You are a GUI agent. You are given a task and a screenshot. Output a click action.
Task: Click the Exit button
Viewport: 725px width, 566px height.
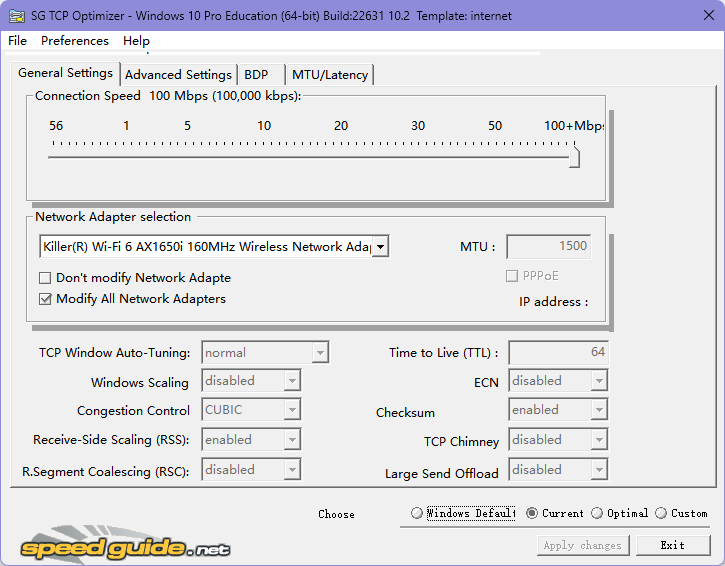[x=673, y=545]
